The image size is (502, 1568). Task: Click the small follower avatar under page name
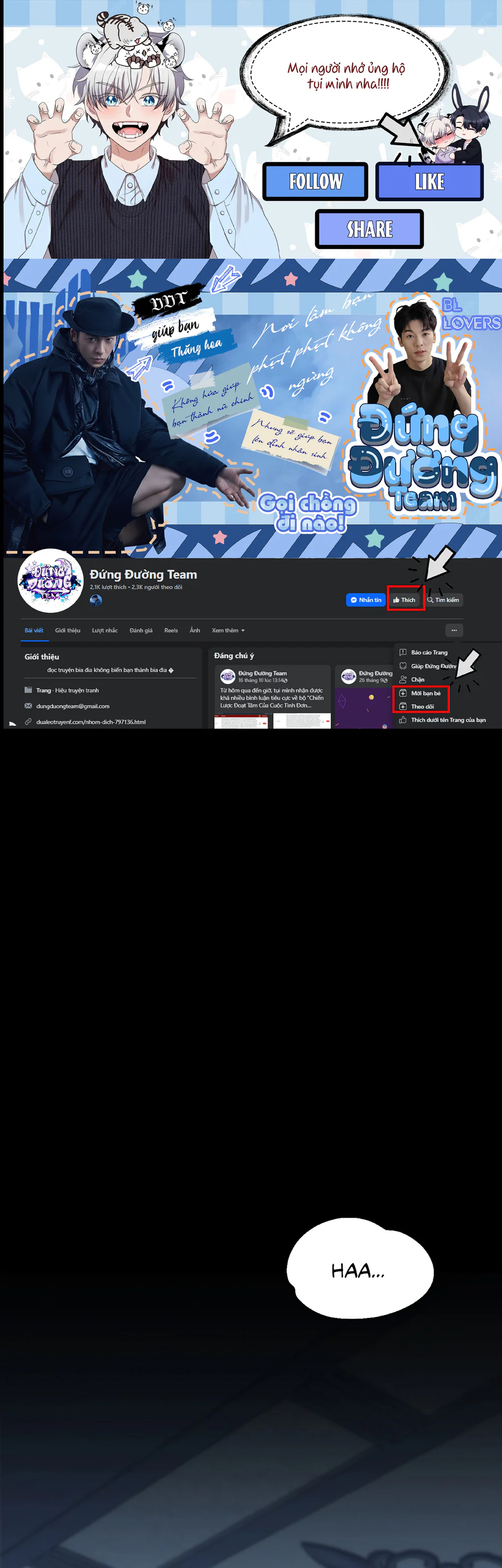(96, 600)
